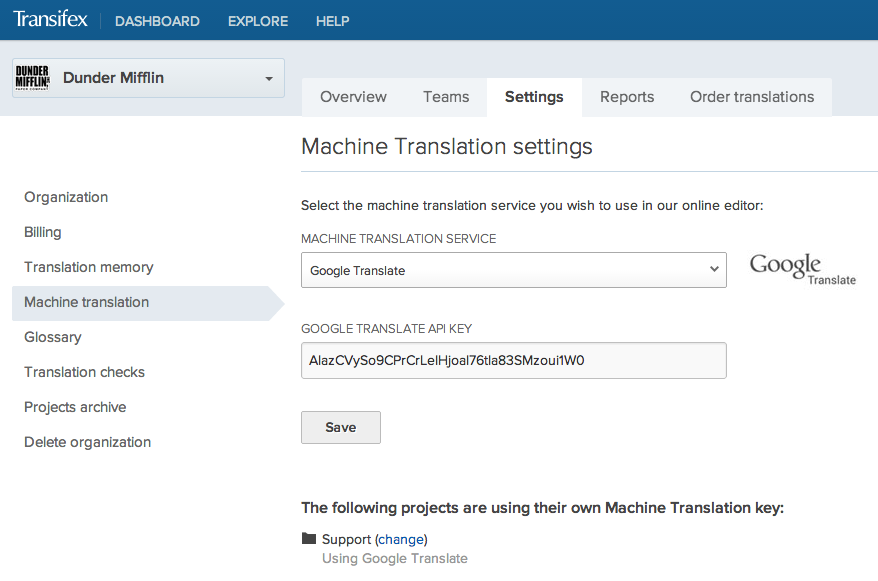Switch to the Overview tab
The image size is (878, 581).
(353, 97)
